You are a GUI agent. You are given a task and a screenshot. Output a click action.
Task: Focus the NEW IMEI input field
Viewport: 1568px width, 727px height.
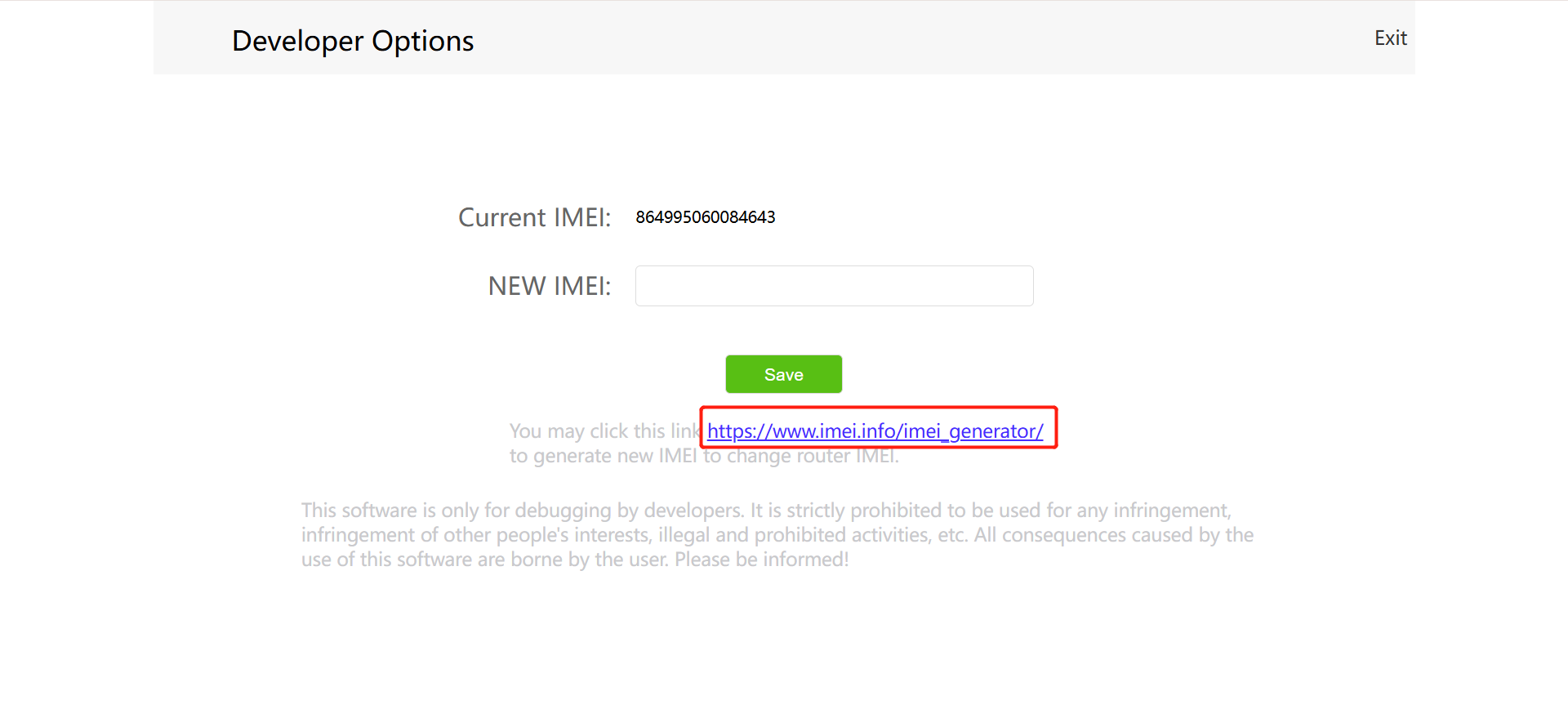tap(834, 286)
